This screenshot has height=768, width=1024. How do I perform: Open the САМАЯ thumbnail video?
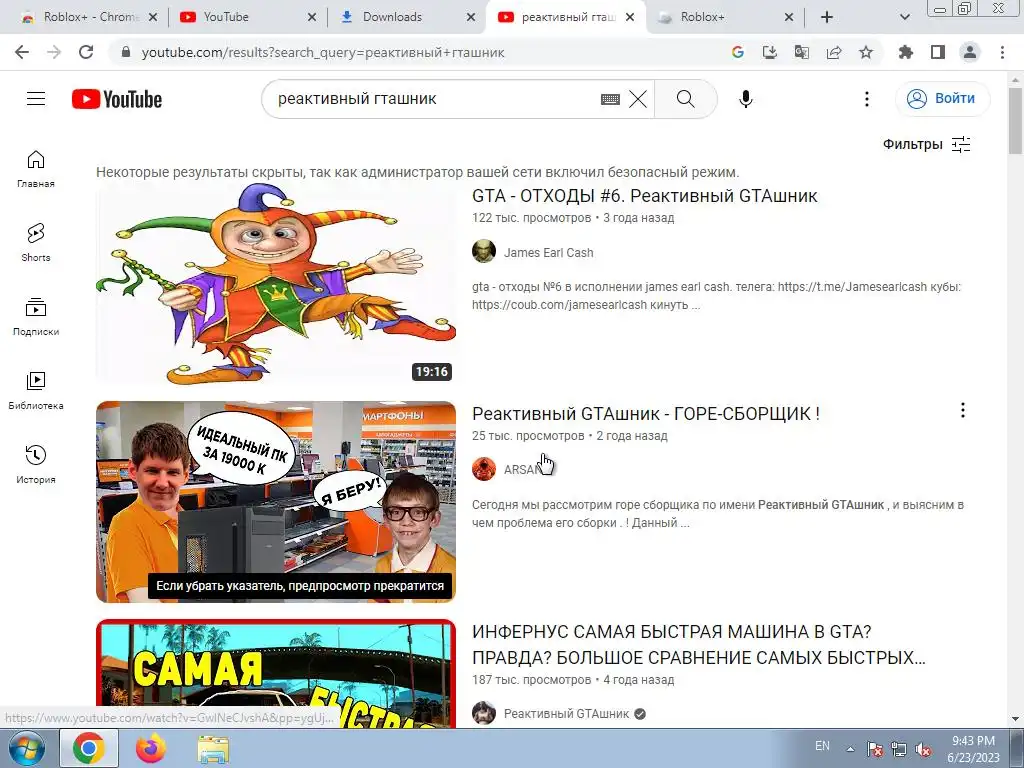(276, 674)
